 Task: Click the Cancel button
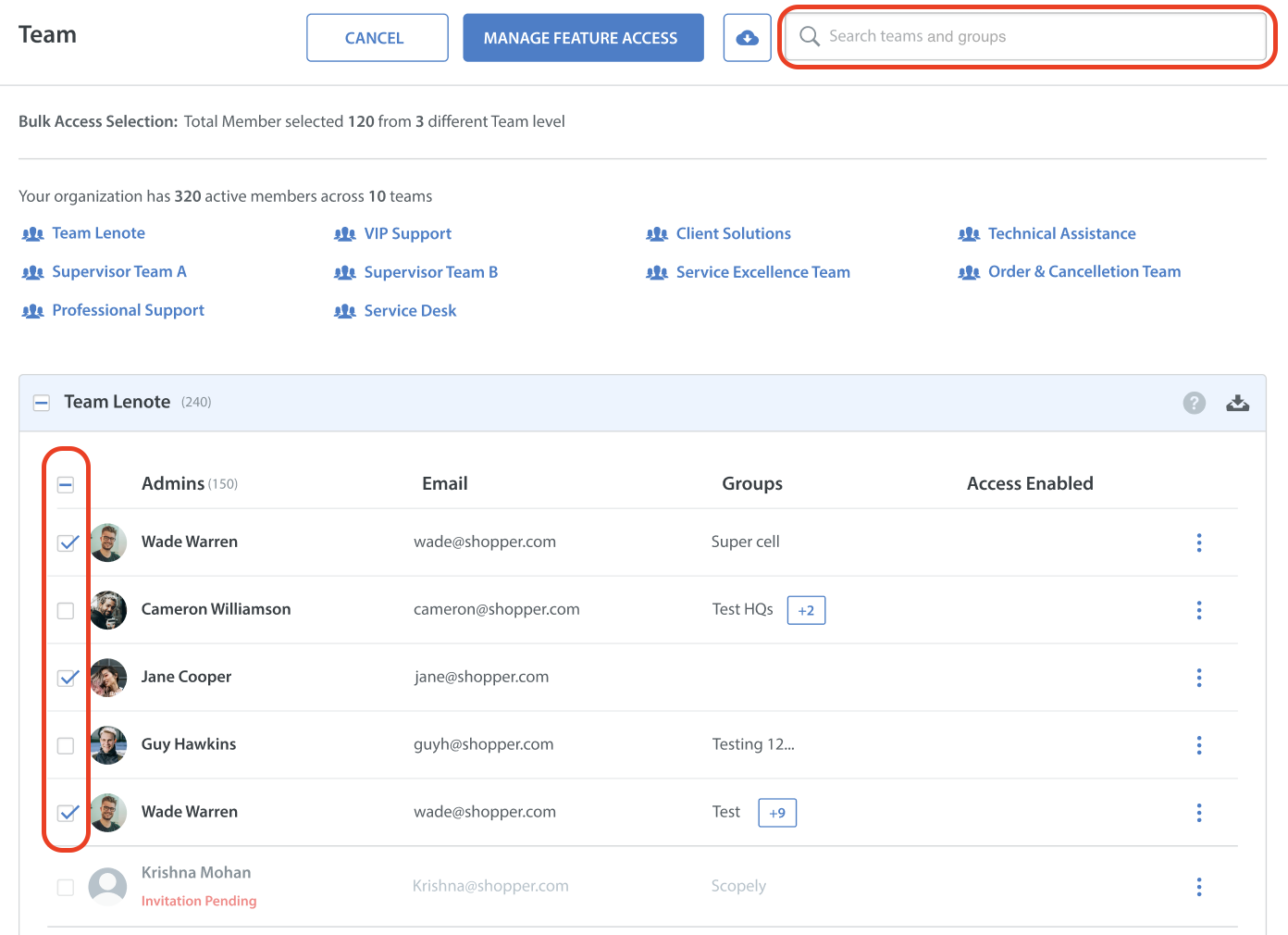[377, 38]
